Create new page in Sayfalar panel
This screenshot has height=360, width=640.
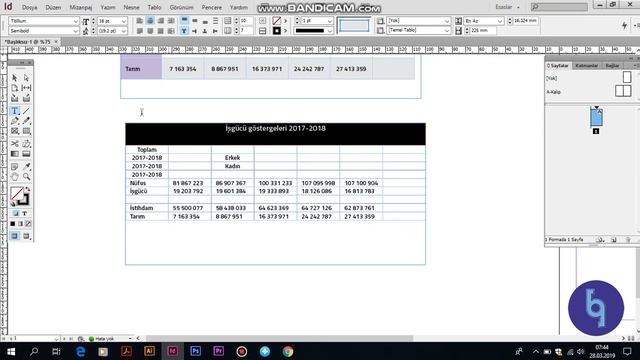614,240
